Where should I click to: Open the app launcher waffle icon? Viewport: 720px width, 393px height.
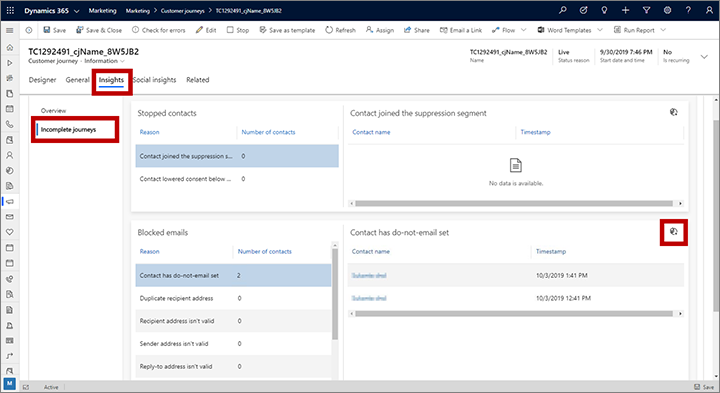coord(10,10)
